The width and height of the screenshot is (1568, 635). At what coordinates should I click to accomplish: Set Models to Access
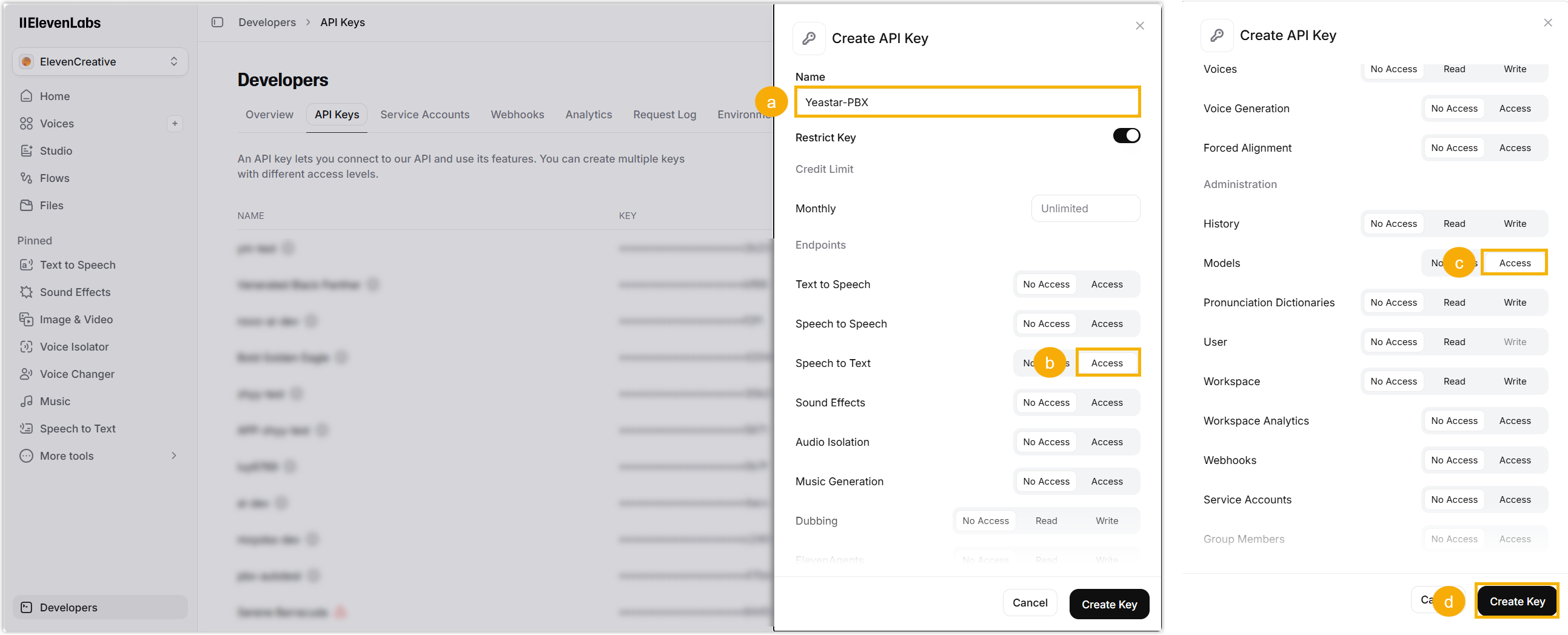tap(1515, 263)
